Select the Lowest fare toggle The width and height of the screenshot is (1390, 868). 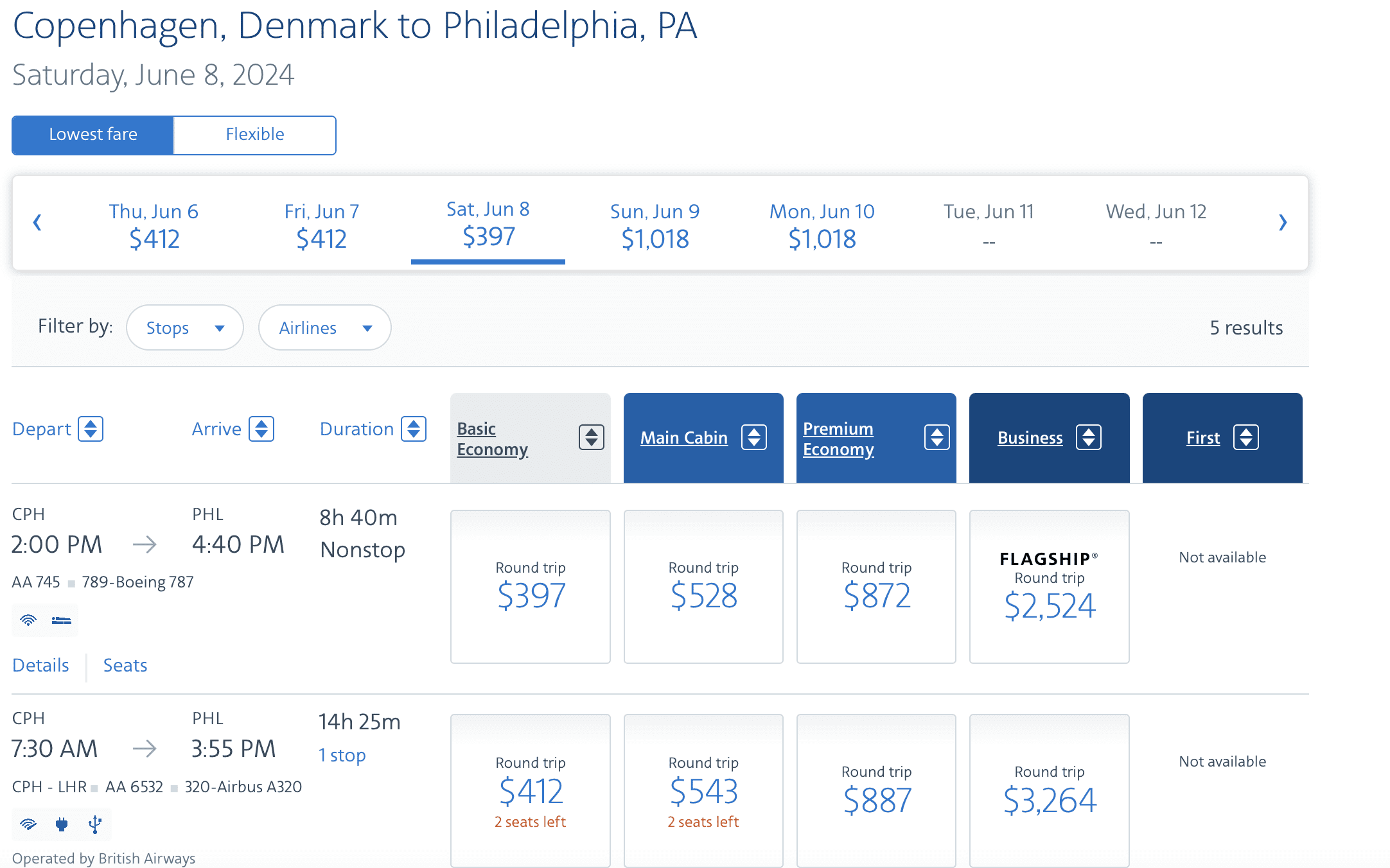(x=92, y=135)
